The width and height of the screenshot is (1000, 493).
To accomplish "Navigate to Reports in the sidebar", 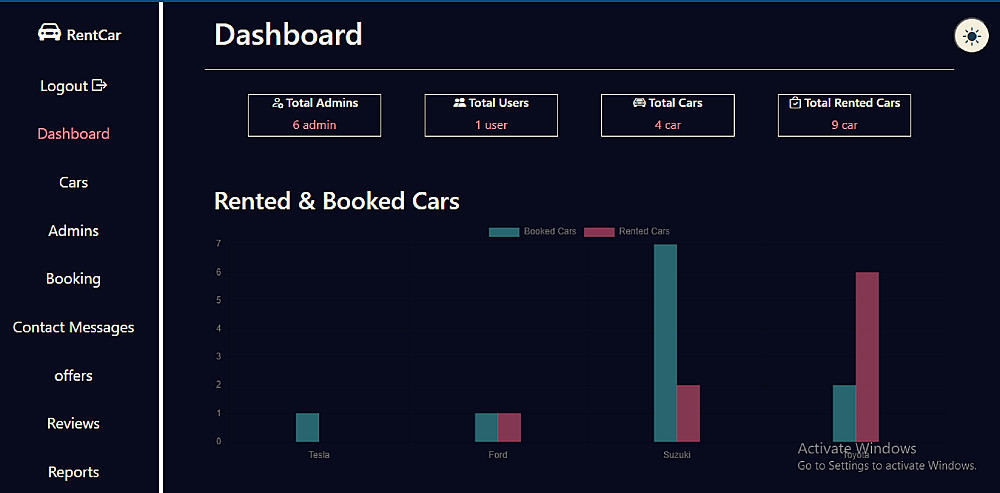I will pyautogui.click(x=74, y=472).
